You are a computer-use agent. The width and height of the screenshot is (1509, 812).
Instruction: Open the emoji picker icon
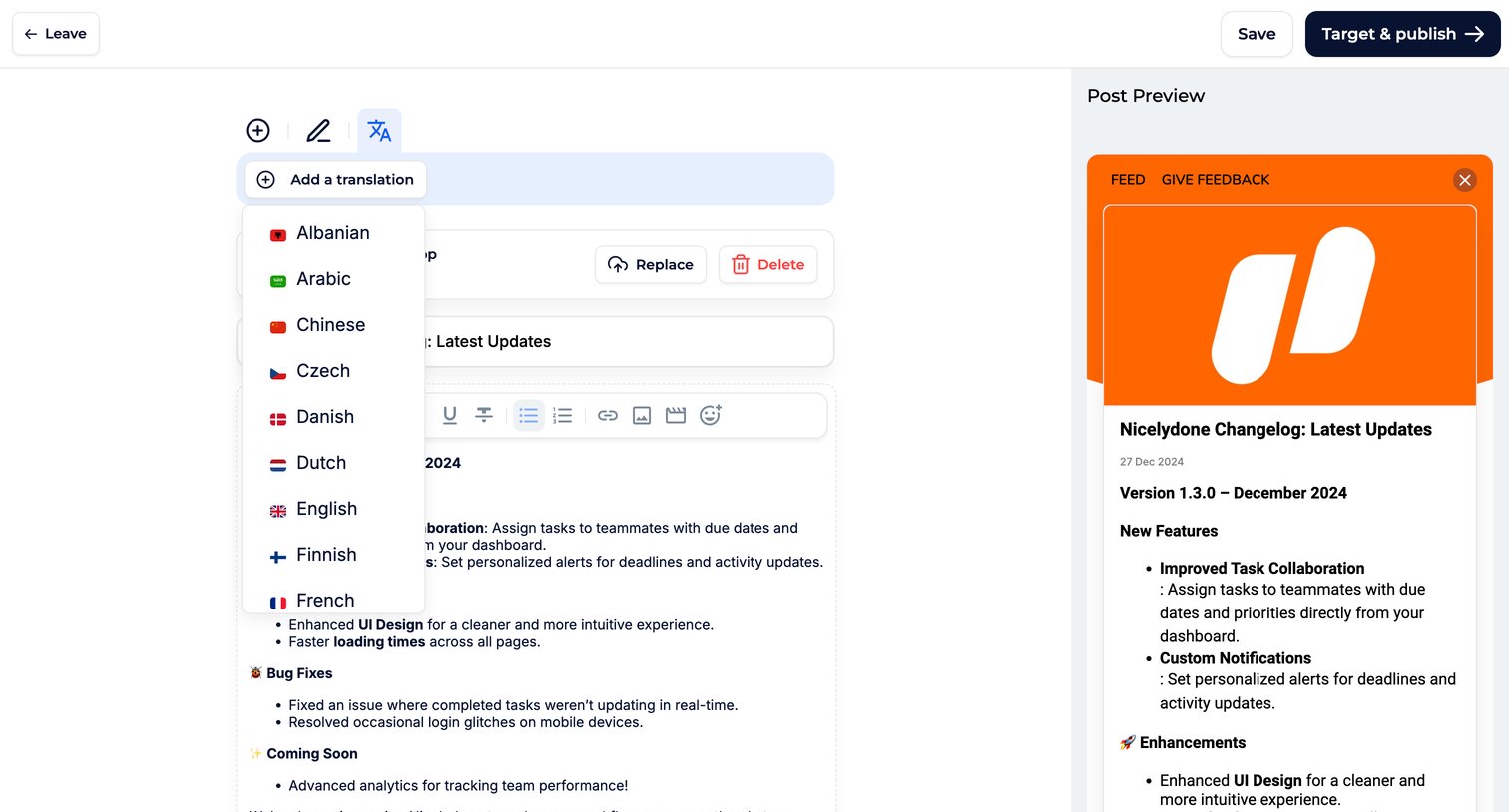[x=711, y=415]
